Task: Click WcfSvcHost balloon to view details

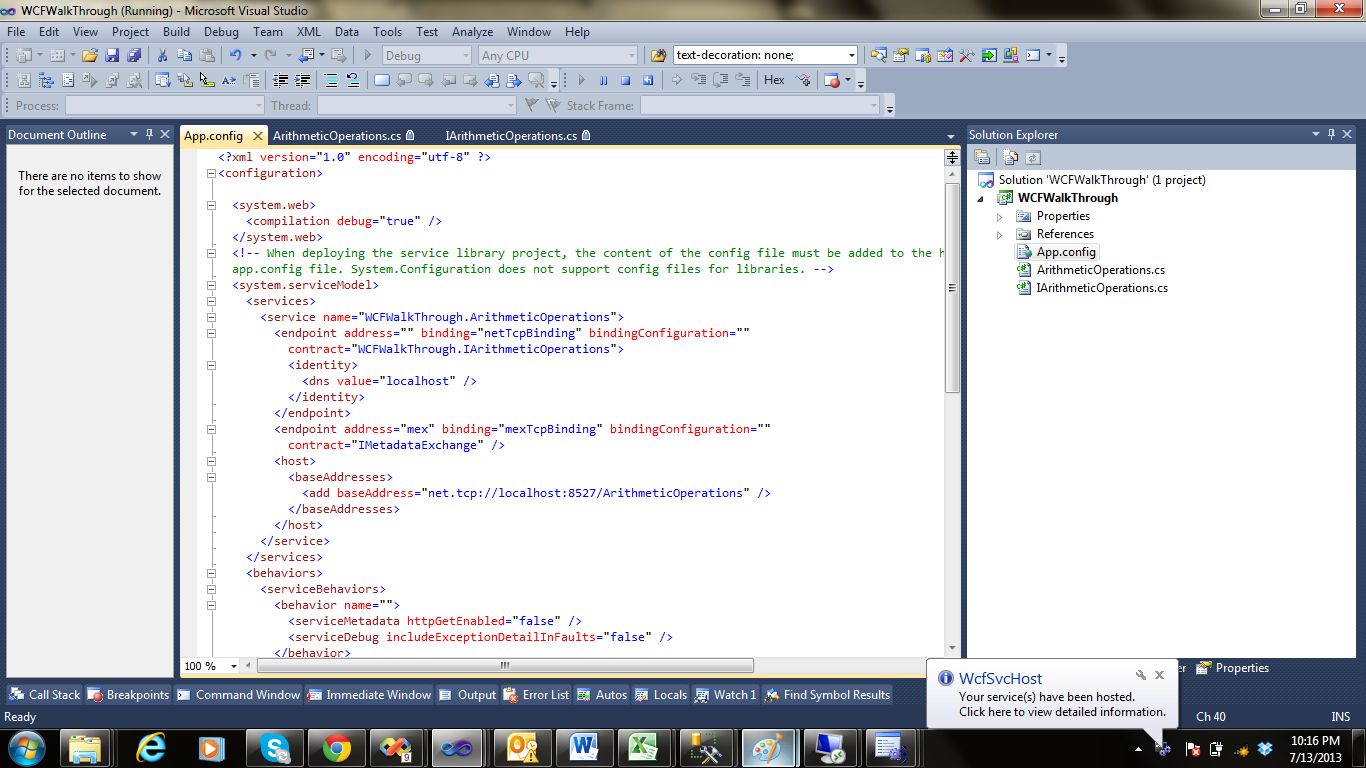Action: tap(1051, 695)
